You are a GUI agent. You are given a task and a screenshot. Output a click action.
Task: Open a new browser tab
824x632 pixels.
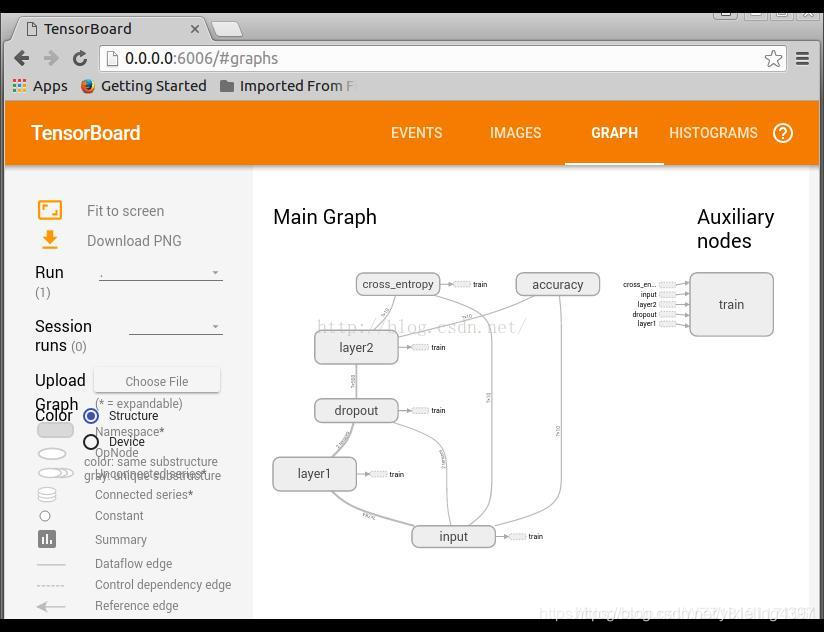tap(227, 29)
